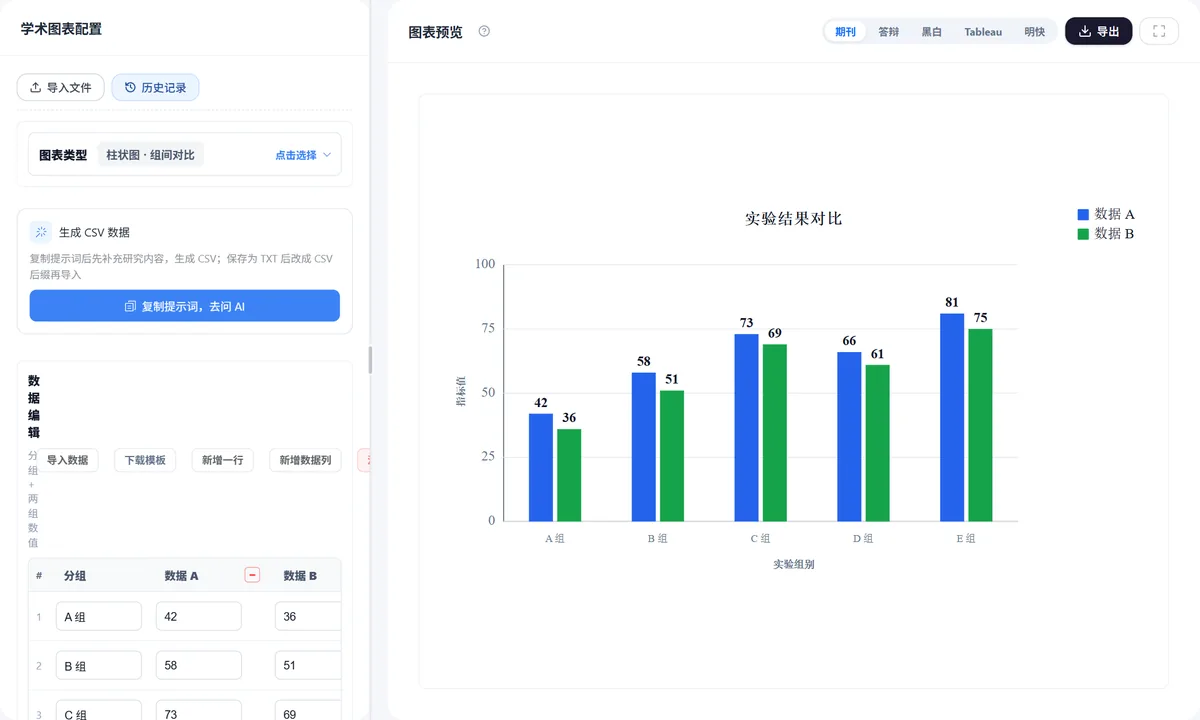Click the 图表预览 heading

point(436,32)
